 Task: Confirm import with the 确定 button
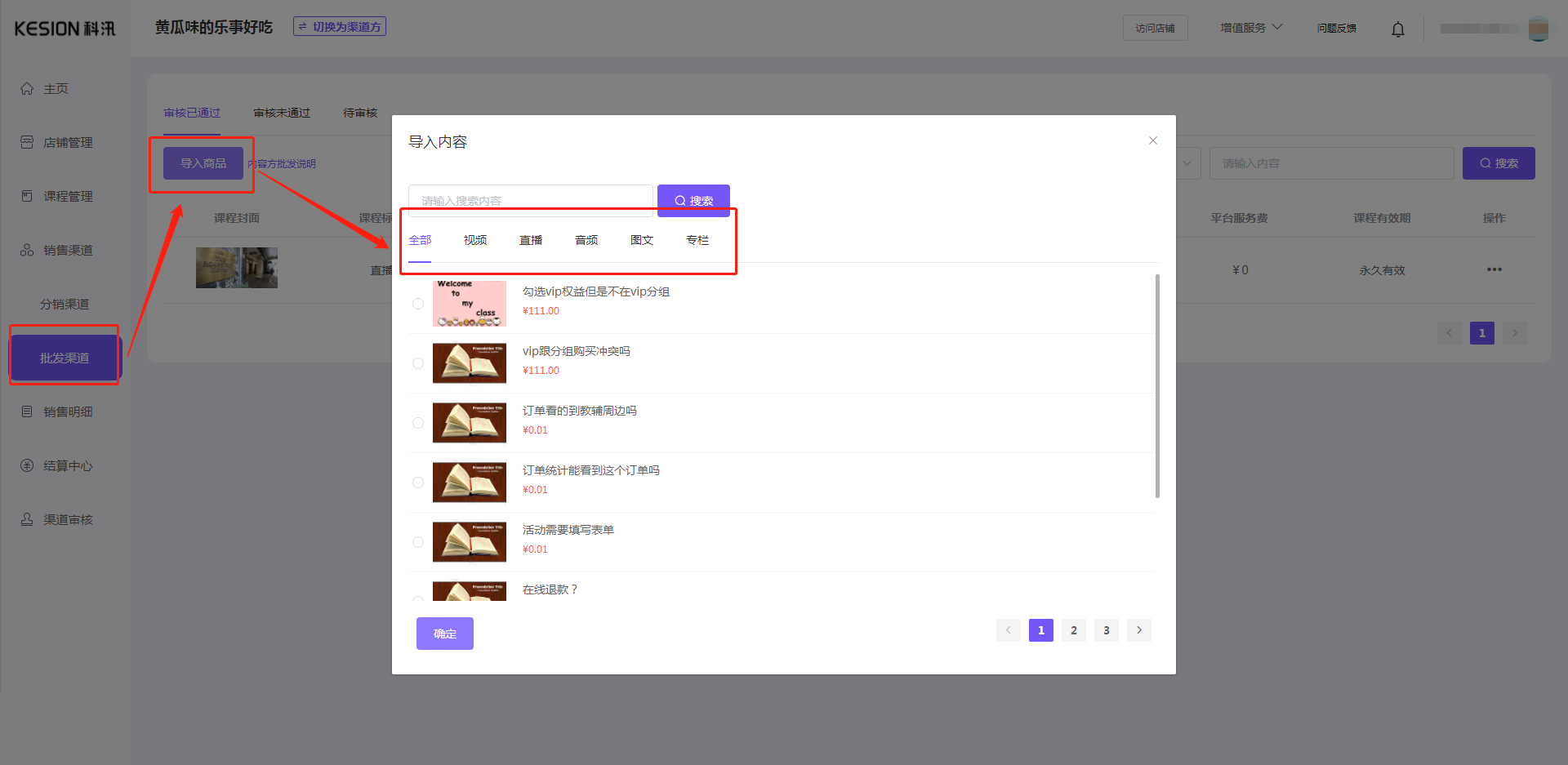coord(444,633)
